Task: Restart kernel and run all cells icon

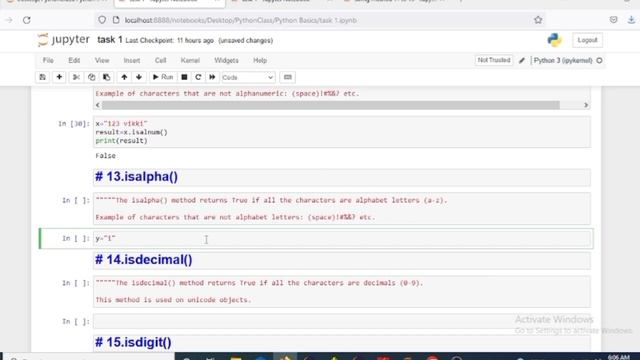Action: coord(212,77)
